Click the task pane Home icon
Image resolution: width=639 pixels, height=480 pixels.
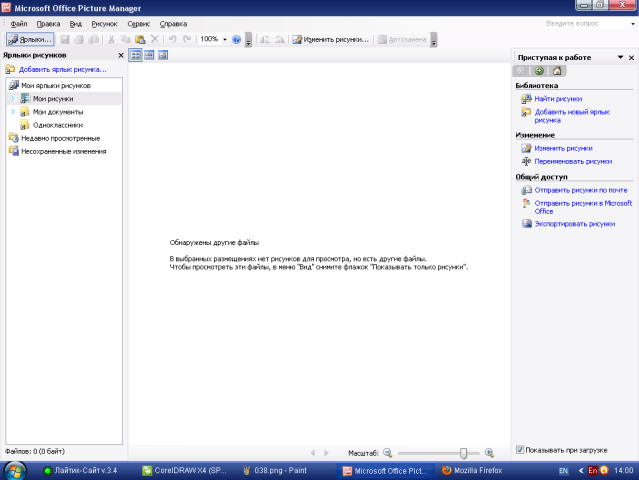[x=557, y=71]
